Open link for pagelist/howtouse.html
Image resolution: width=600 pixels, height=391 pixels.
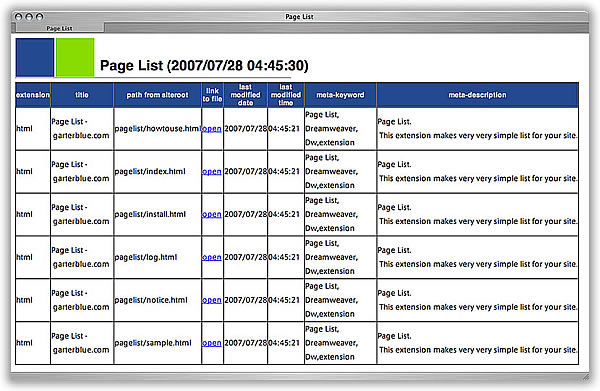212,129
